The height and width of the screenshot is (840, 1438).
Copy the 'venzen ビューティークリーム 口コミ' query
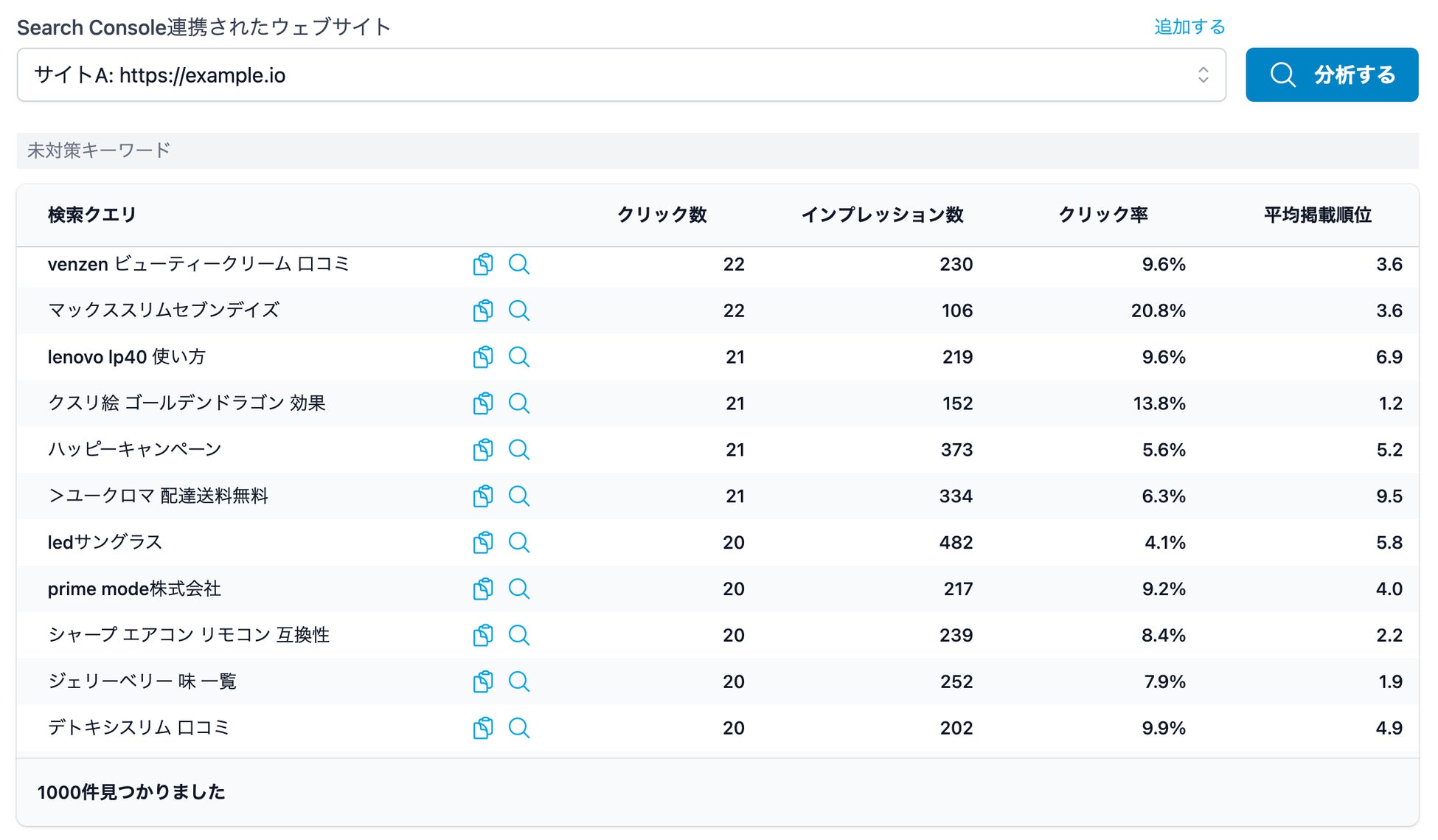(x=483, y=264)
